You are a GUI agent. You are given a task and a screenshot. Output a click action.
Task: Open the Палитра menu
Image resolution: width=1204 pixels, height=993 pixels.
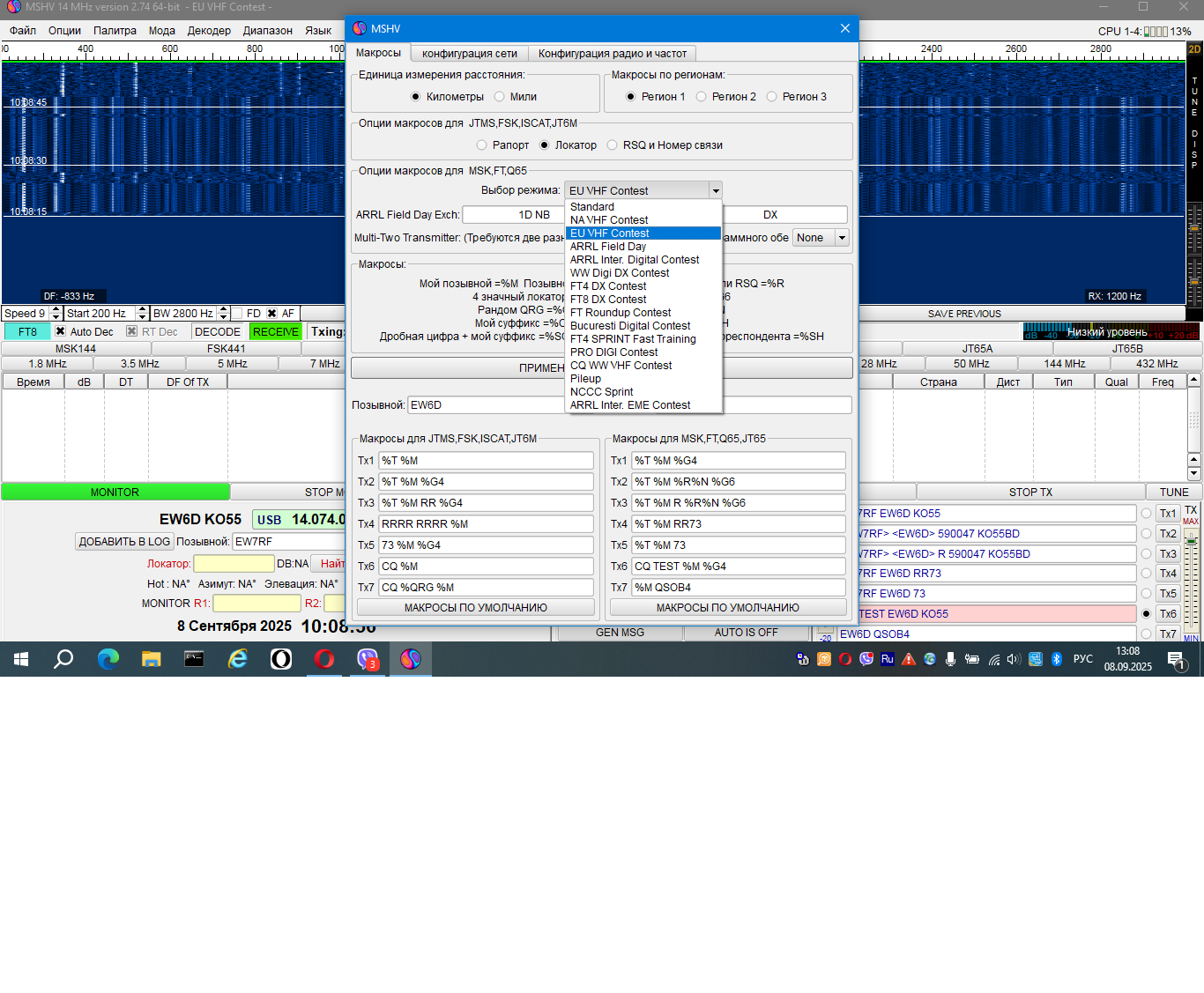tap(115, 31)
